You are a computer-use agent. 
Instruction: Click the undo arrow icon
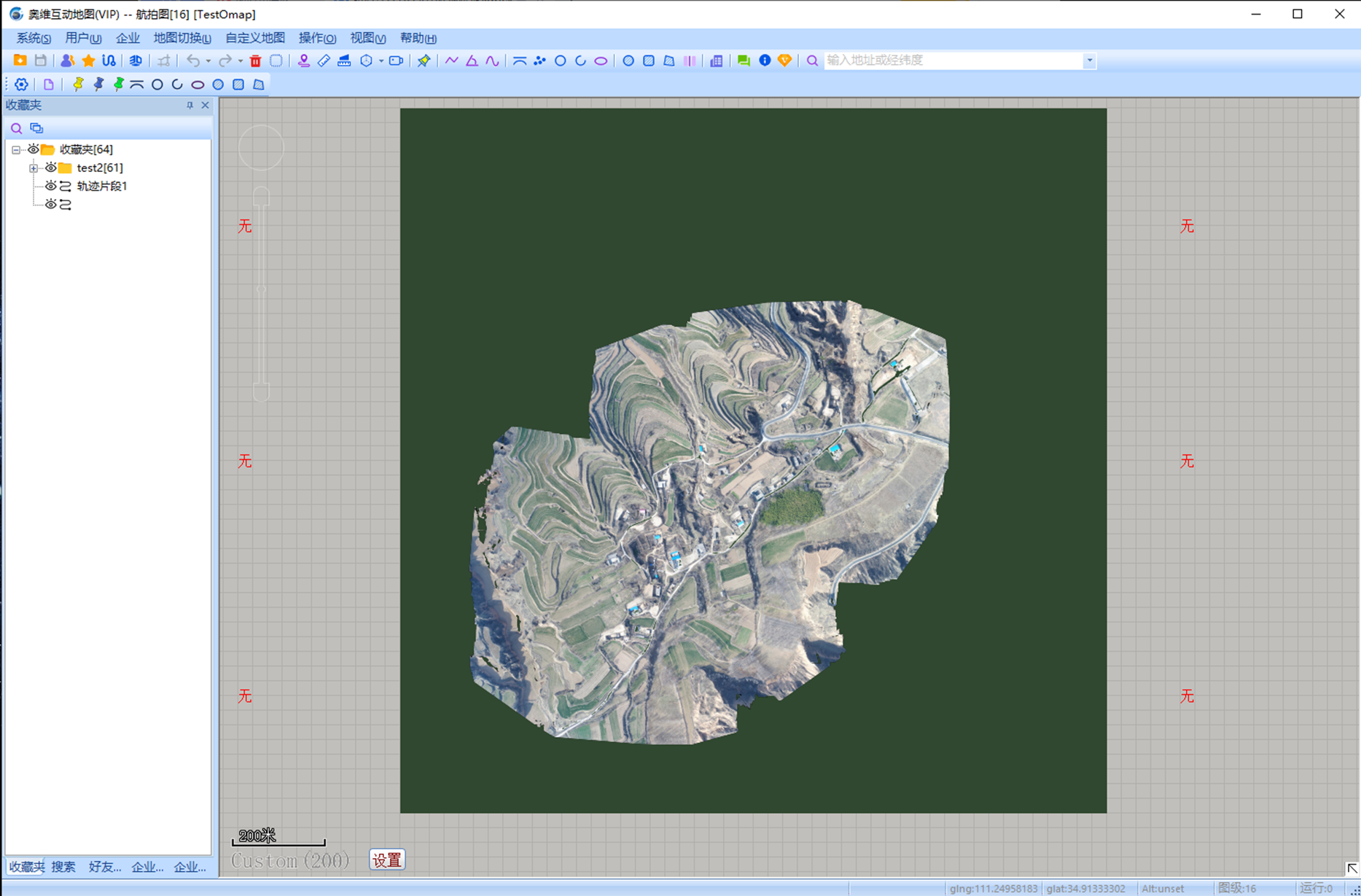click(x=192, y=61)
